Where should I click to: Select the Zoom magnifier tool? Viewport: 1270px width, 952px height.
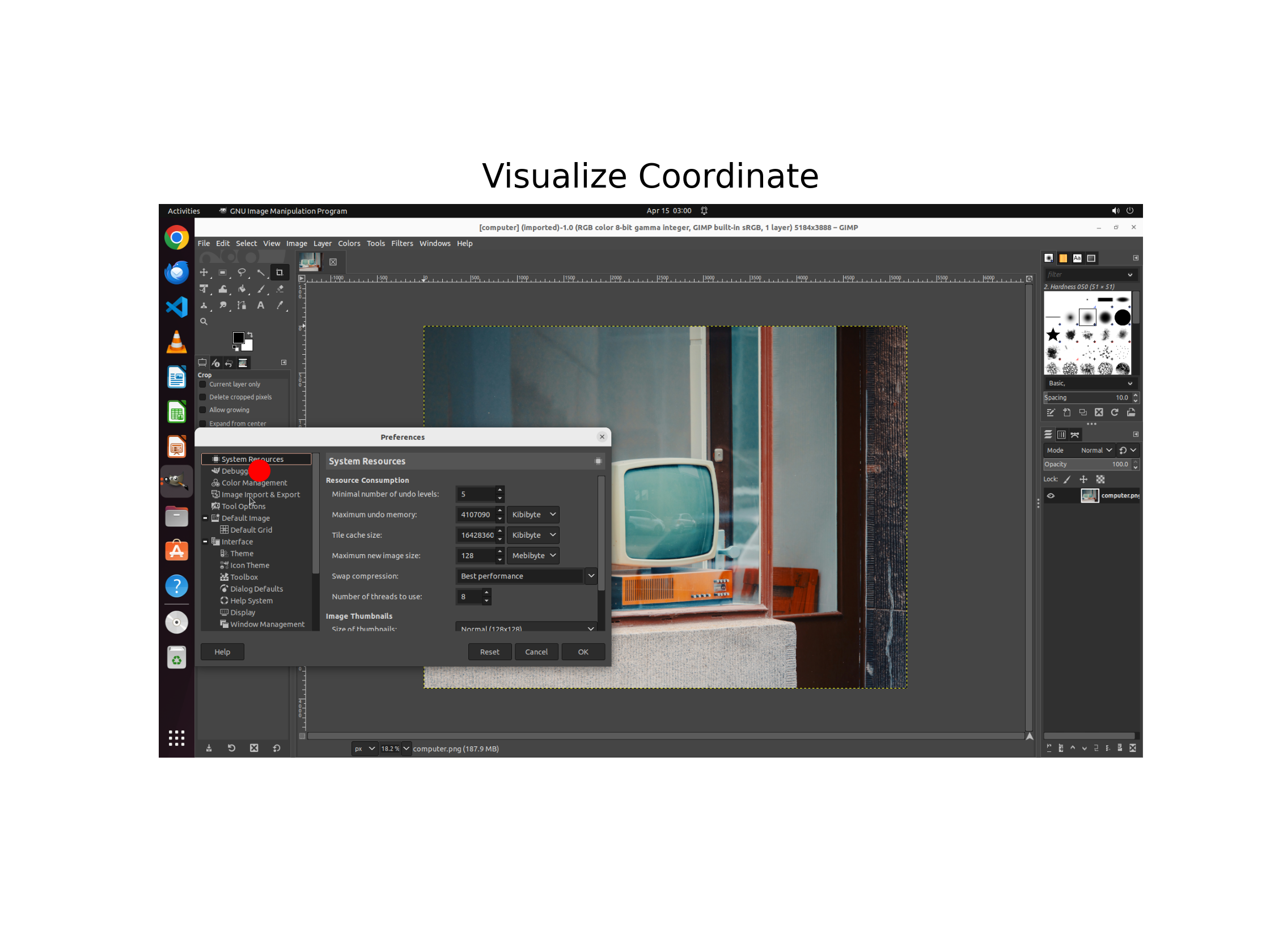click(204, 322)
